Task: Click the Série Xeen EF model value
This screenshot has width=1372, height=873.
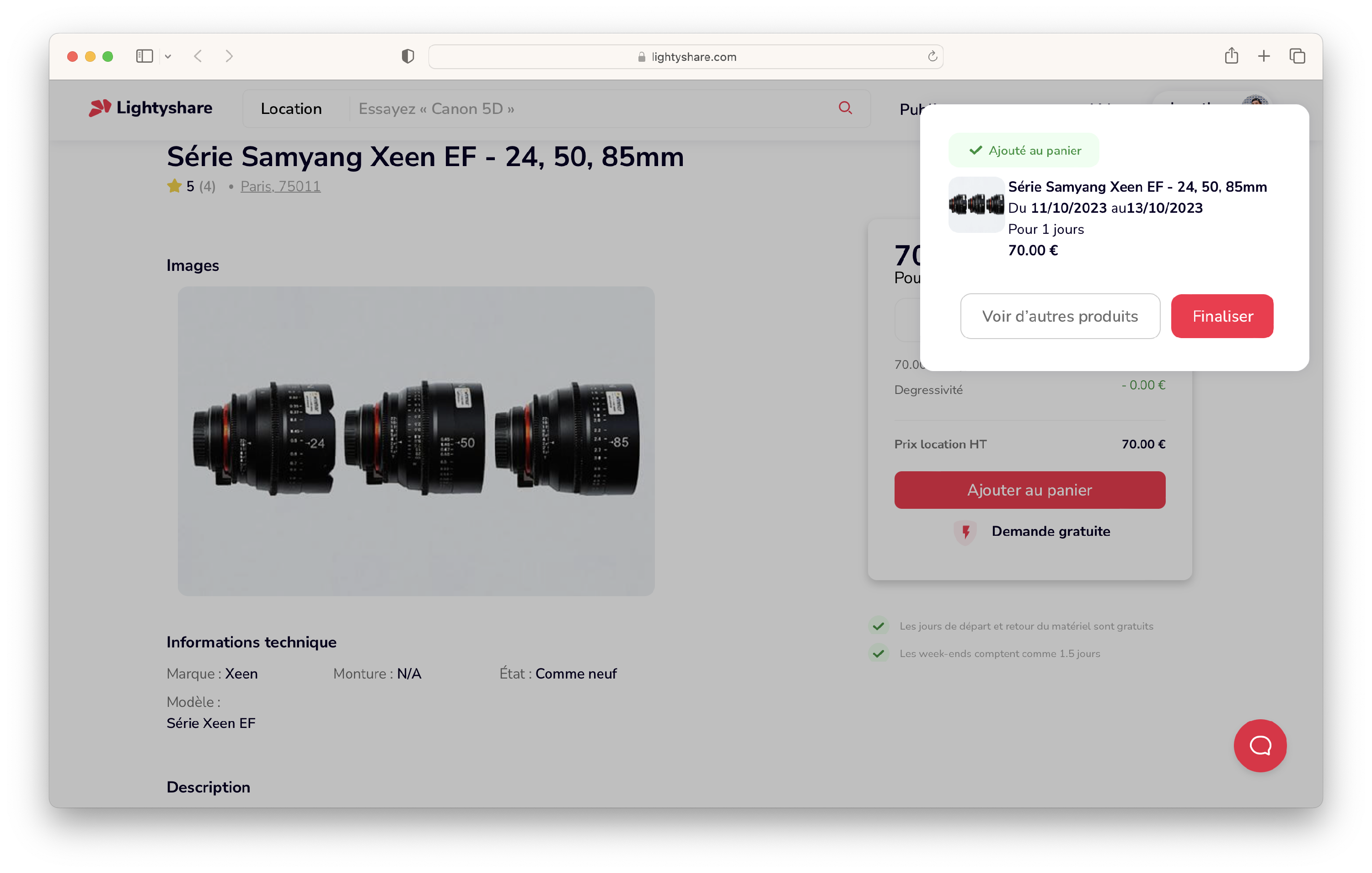Action: tap(211, 723)
